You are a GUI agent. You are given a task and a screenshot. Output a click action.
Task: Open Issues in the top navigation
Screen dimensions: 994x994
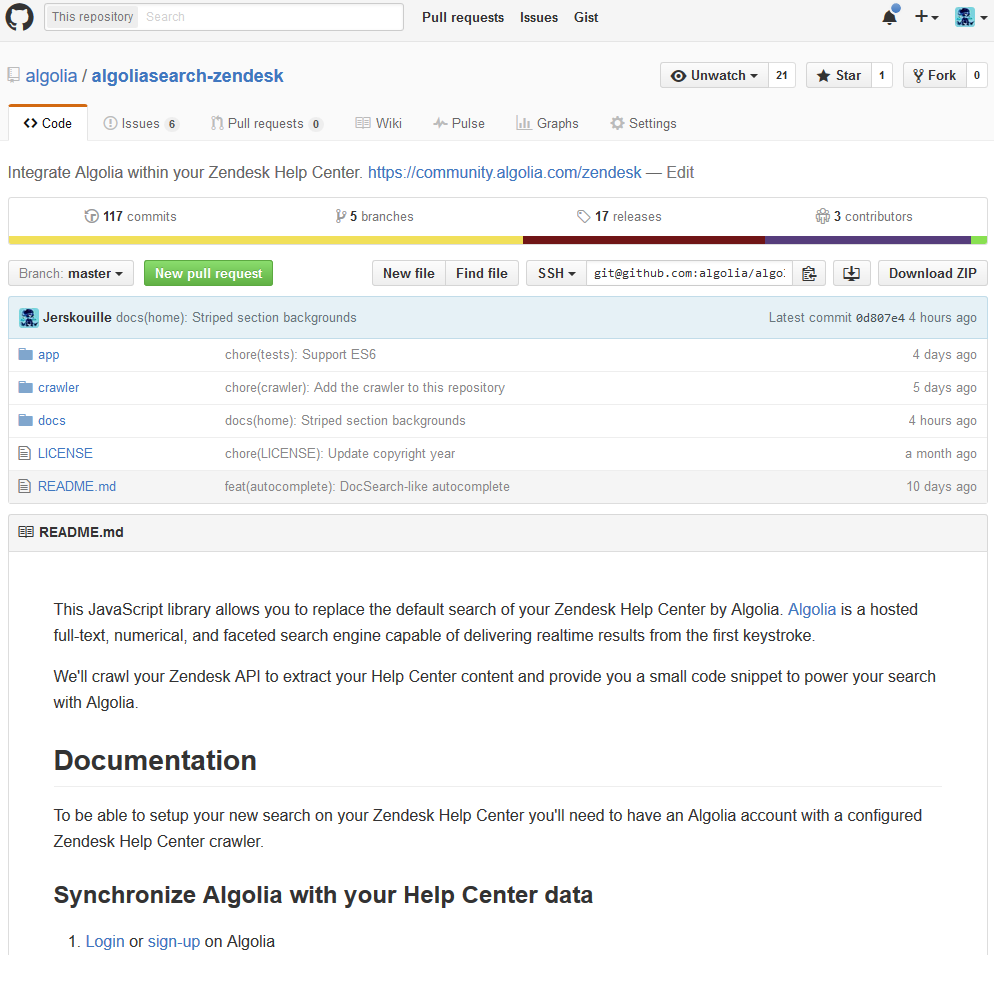pos(539,17)
